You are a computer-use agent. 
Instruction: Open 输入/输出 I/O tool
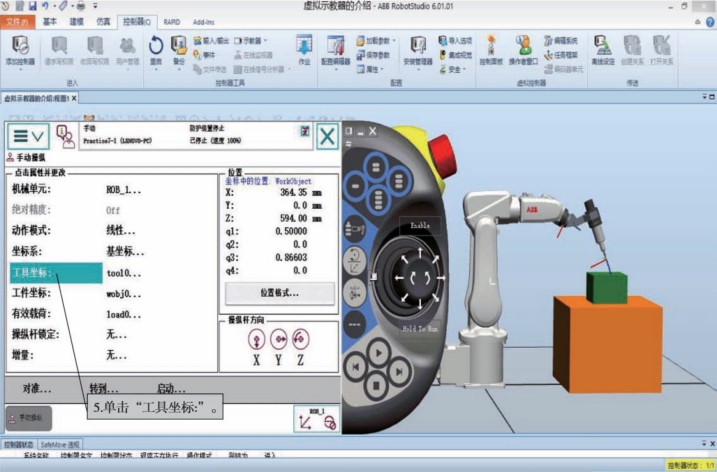pyautogui.click(x=211, y=41)
